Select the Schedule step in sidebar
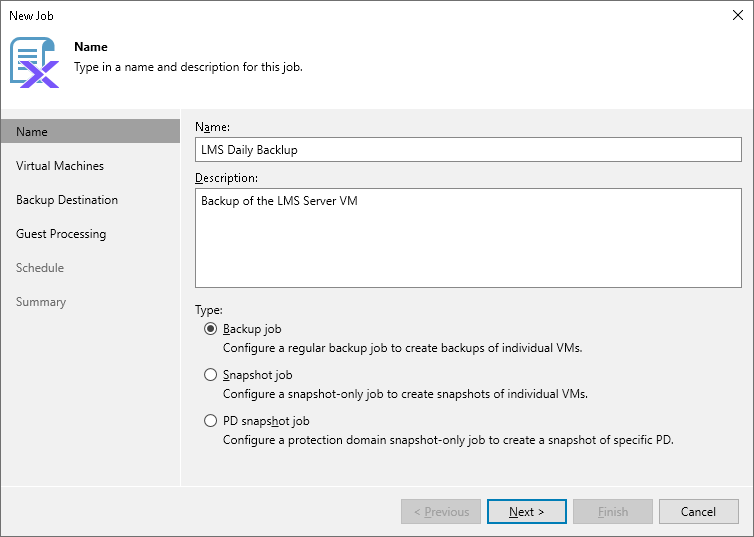Image resolution: width=754 pixels, height=537 pixels. 40,268
